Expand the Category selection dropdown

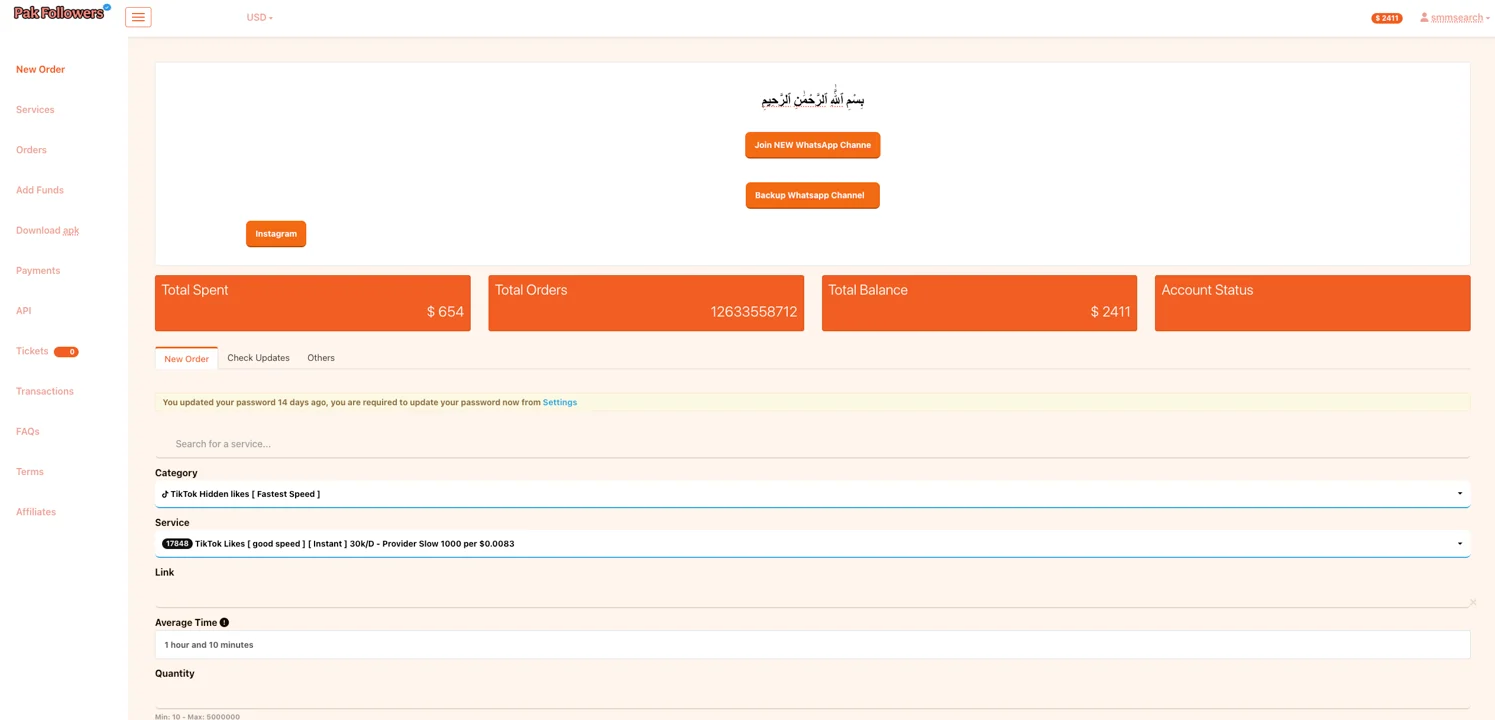tap(1460, 493)
